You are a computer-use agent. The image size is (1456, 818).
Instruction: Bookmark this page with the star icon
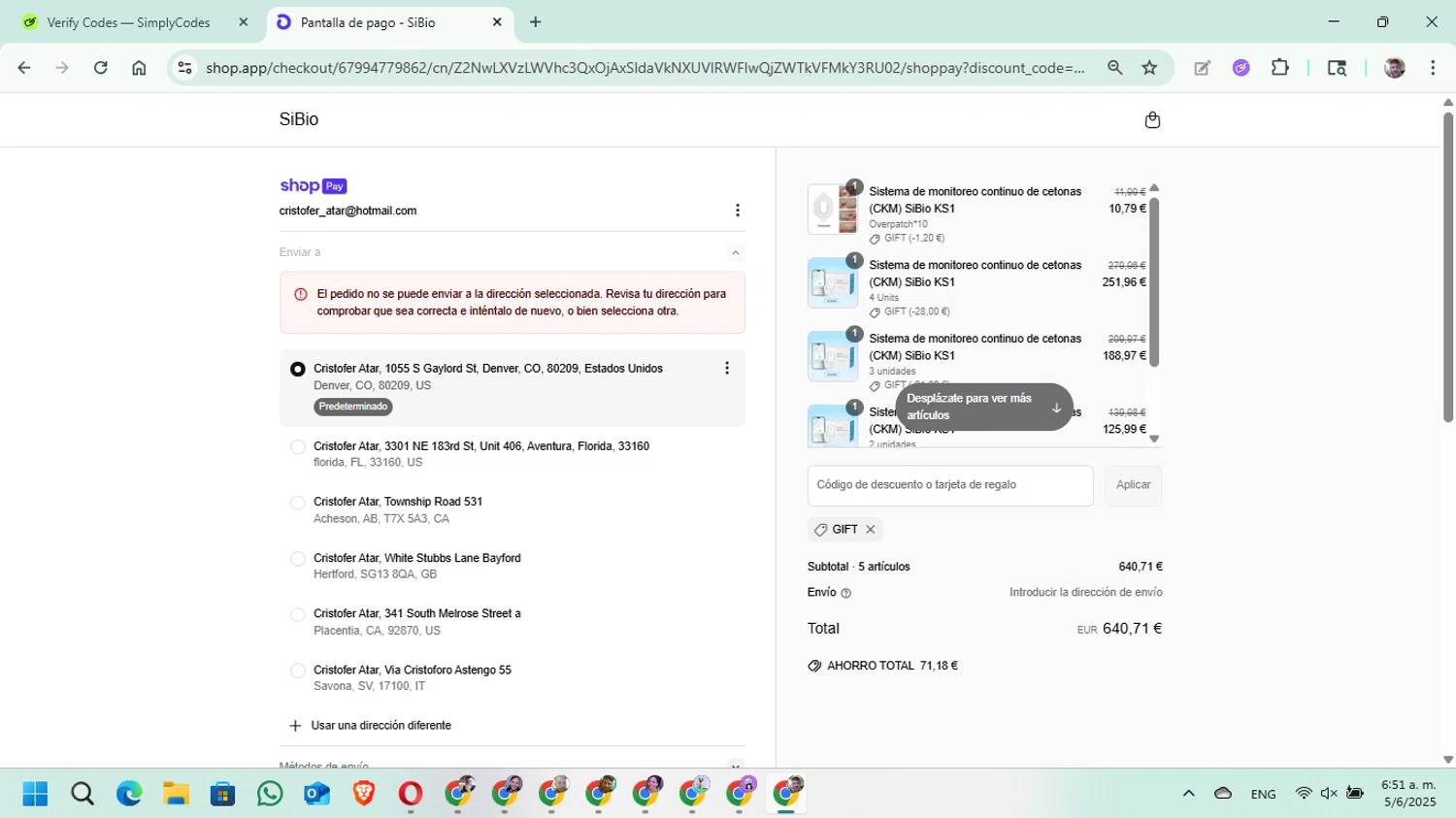point(1149,68)
